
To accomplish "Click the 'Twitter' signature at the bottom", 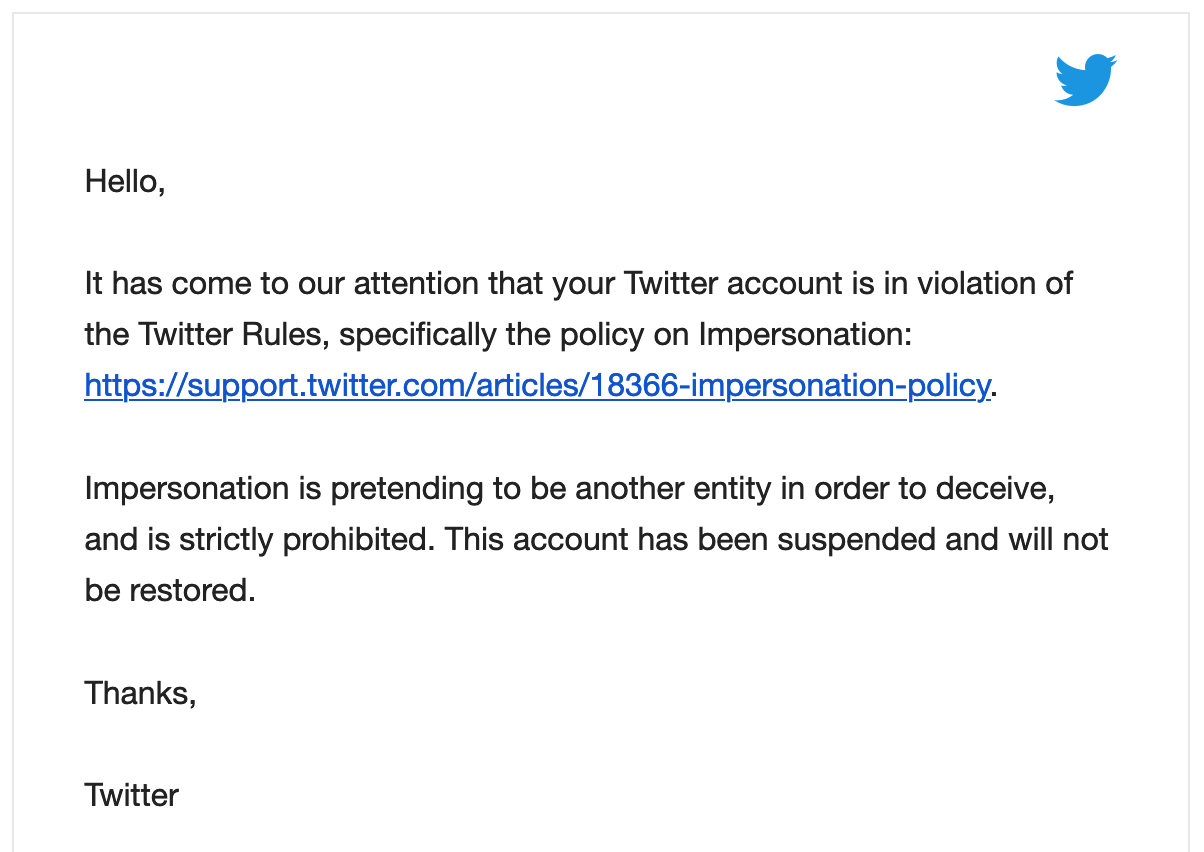I will pos(132,795).
